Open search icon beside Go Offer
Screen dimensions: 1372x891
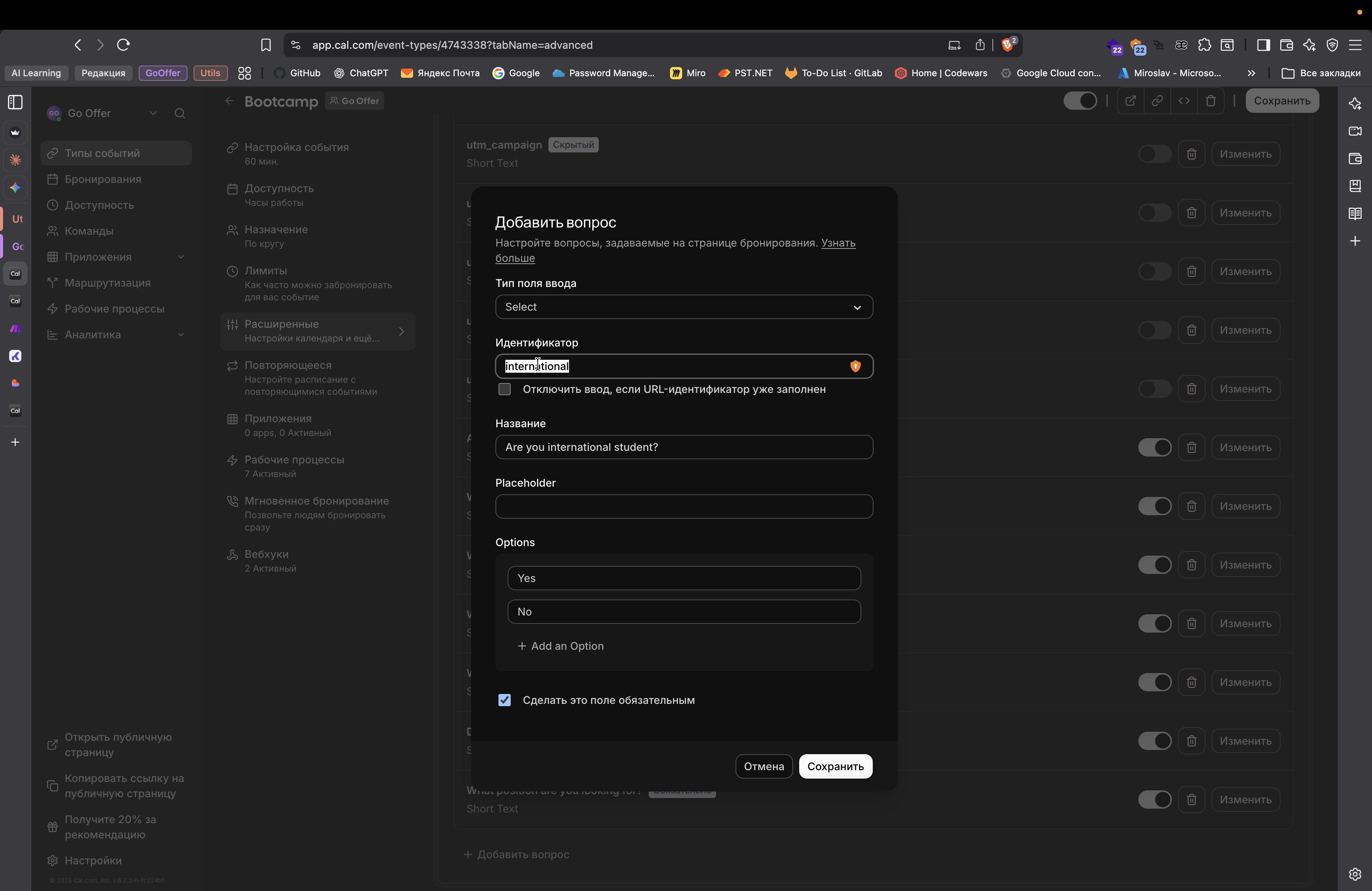[x=180, y=114]
